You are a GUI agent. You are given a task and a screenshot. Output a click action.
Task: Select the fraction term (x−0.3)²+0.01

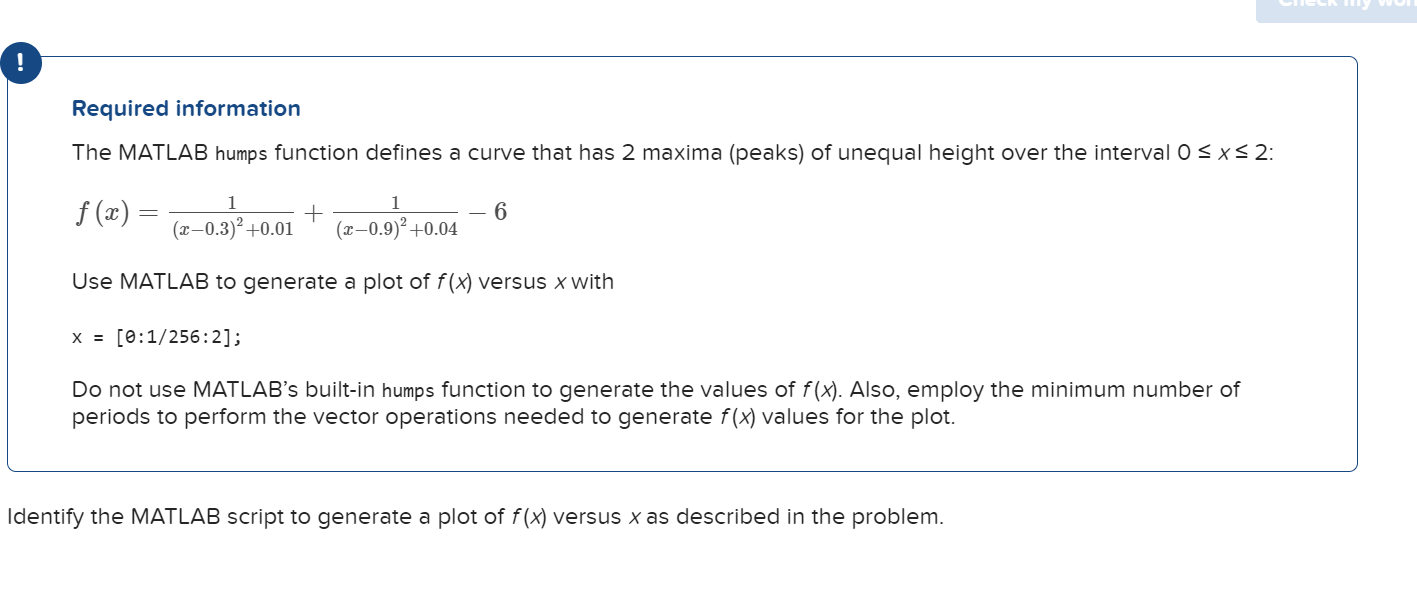(232, 227)
